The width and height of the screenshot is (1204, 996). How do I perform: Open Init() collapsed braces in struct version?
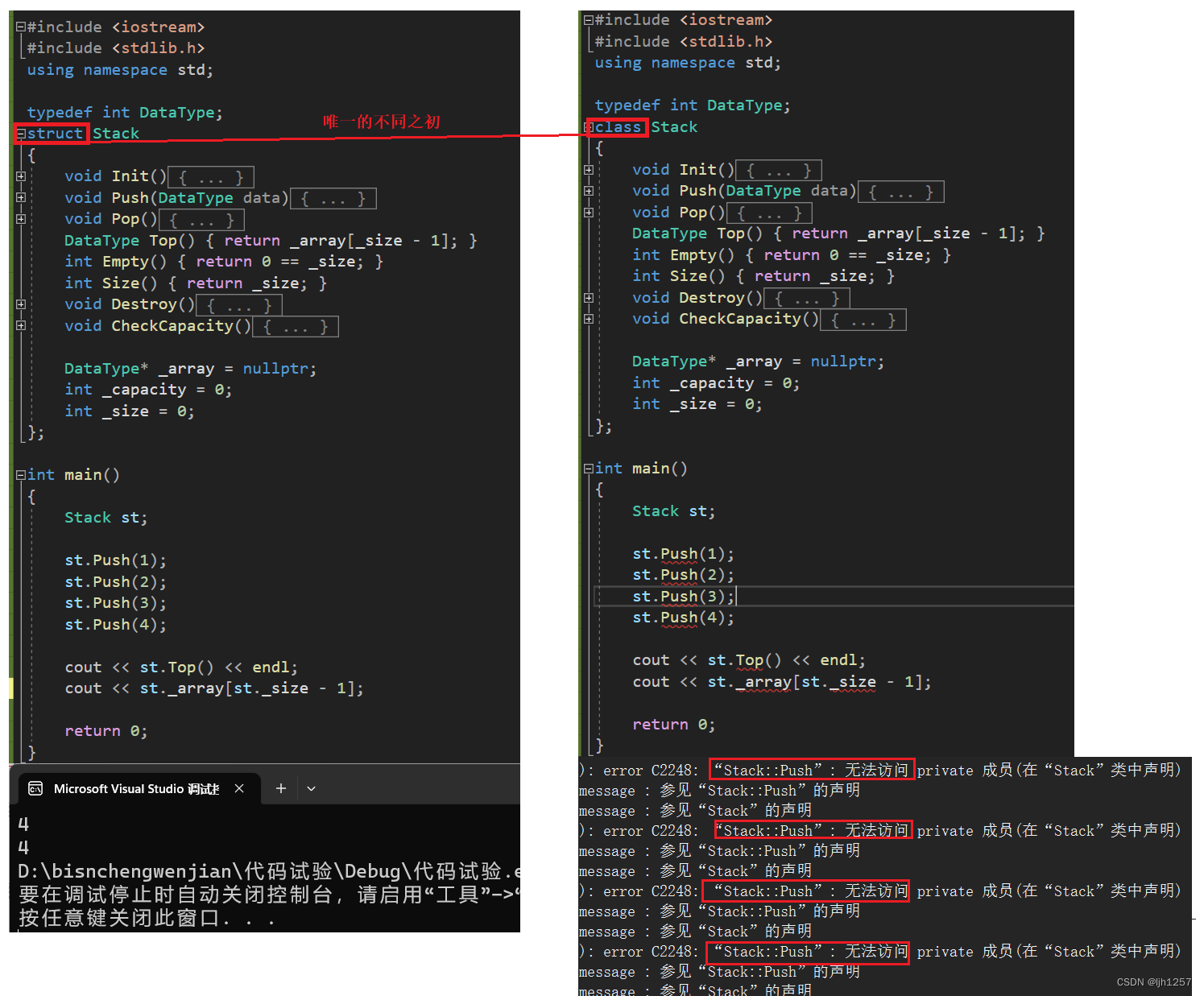point(211,176)
